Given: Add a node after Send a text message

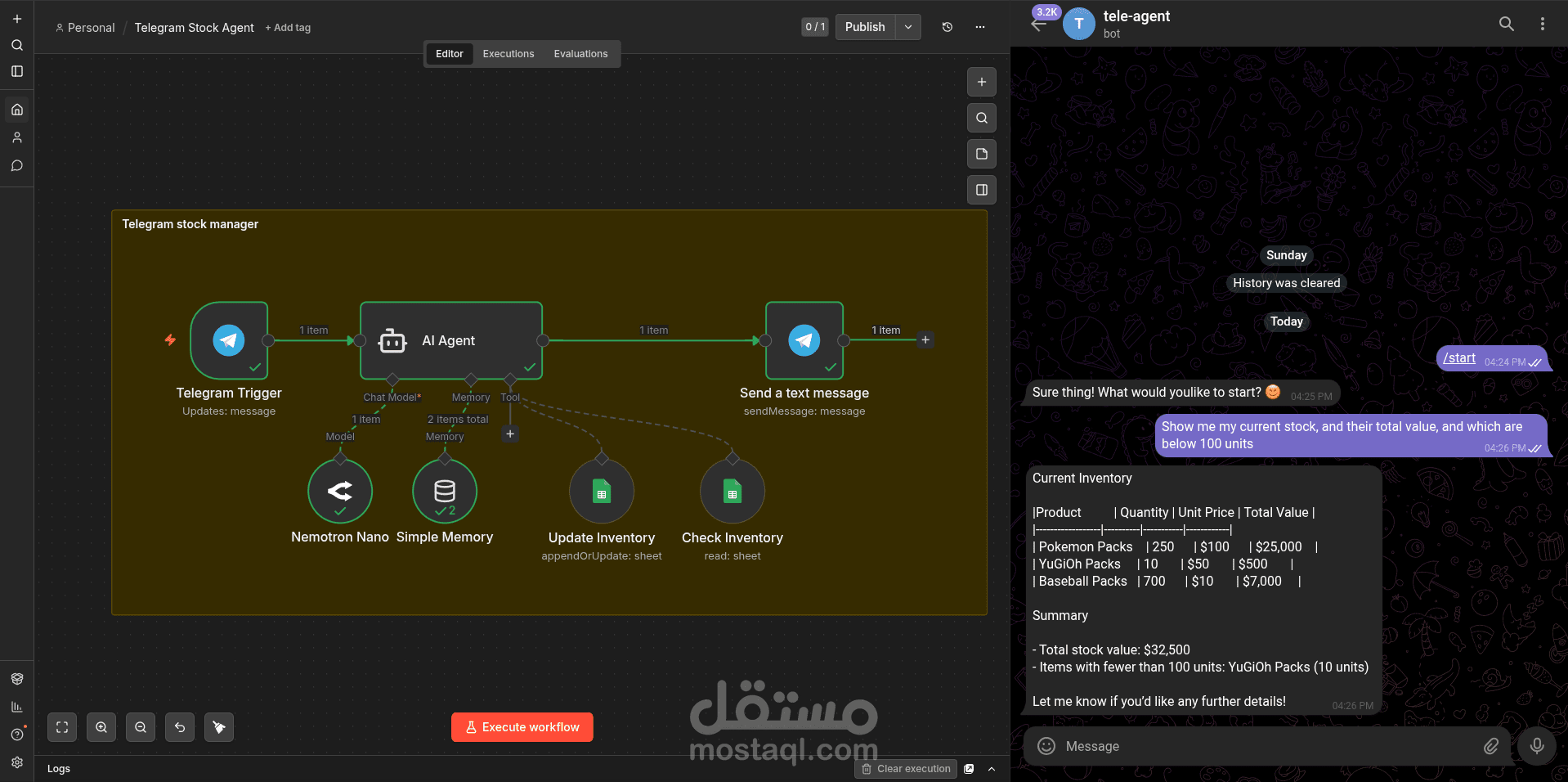Looking at the screenshot, I should (x=925, y=340).
